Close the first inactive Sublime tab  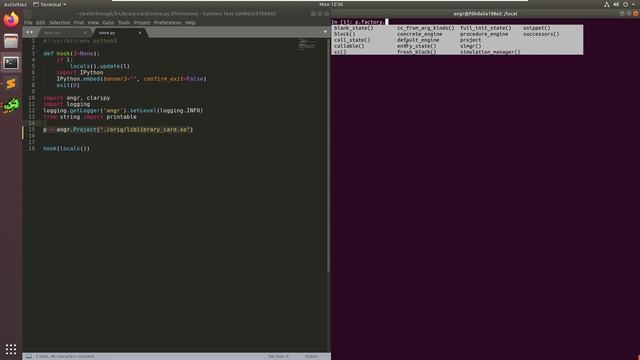(85, 33)
